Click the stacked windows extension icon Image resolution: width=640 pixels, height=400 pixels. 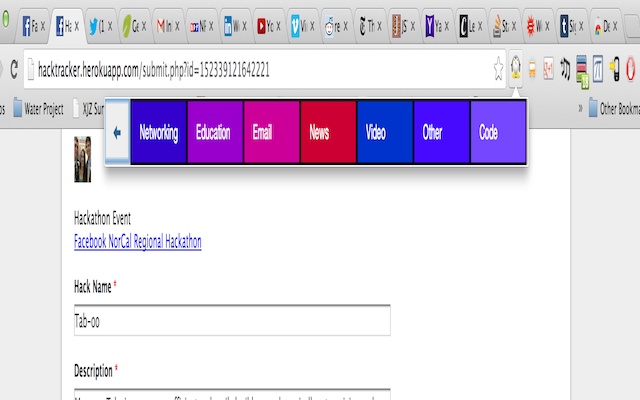pos(582,71)
